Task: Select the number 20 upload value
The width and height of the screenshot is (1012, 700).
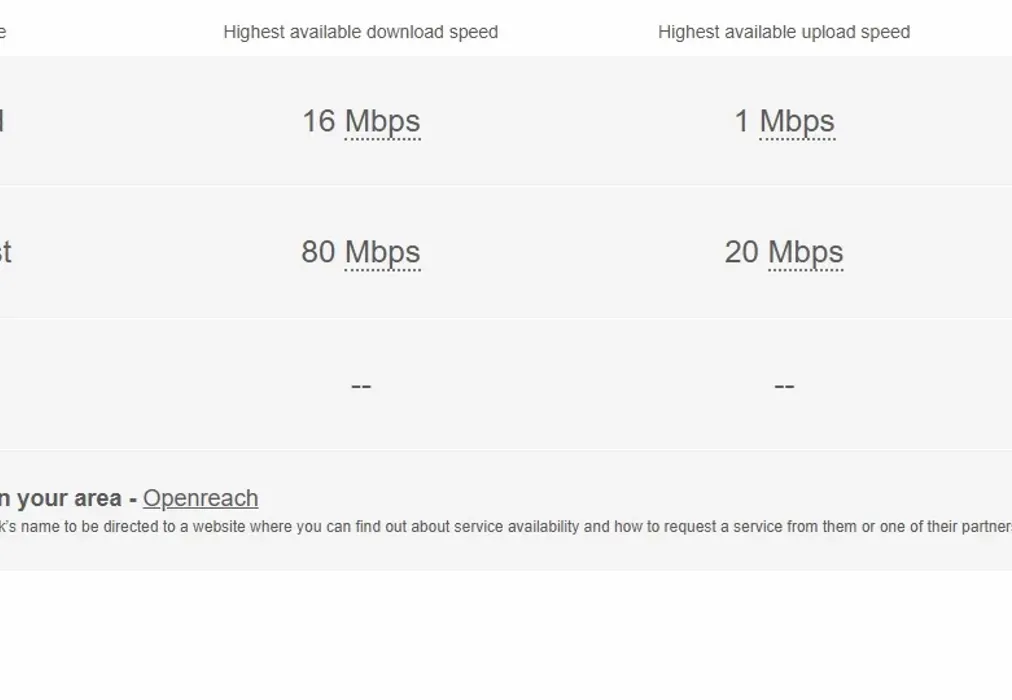Action: click(741, 252)
